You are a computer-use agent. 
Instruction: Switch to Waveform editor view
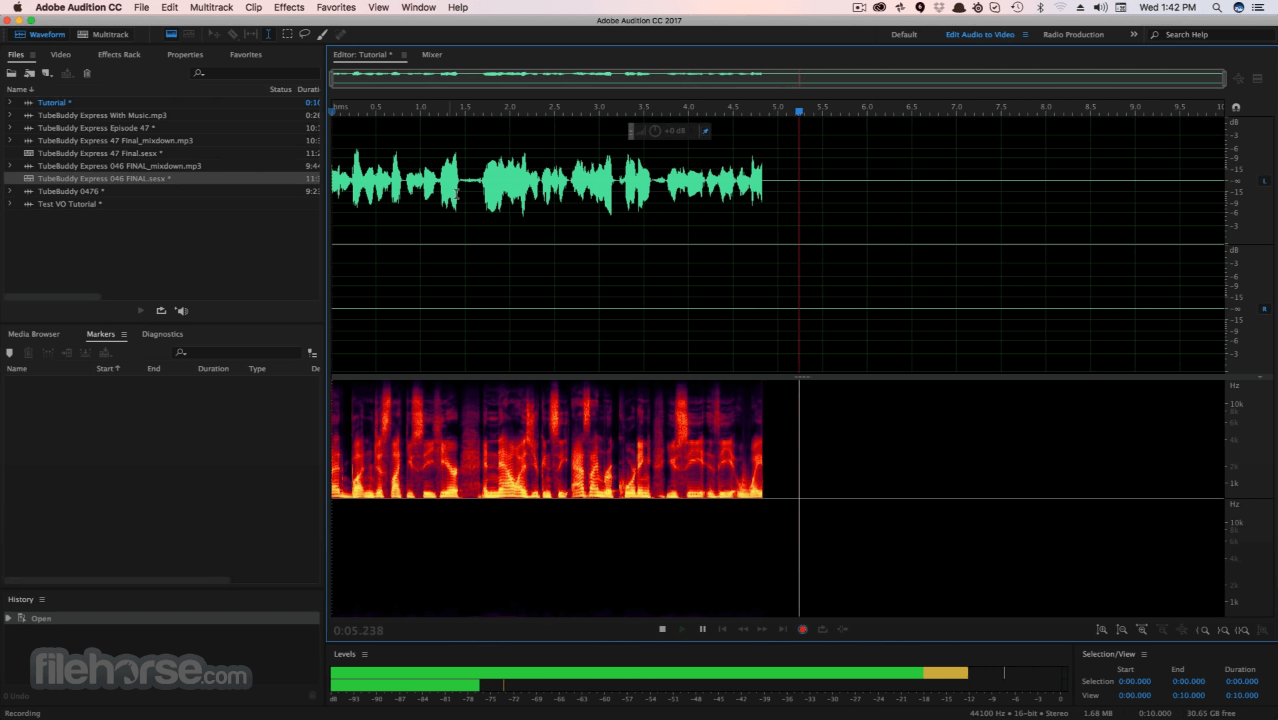coord(38,34)
